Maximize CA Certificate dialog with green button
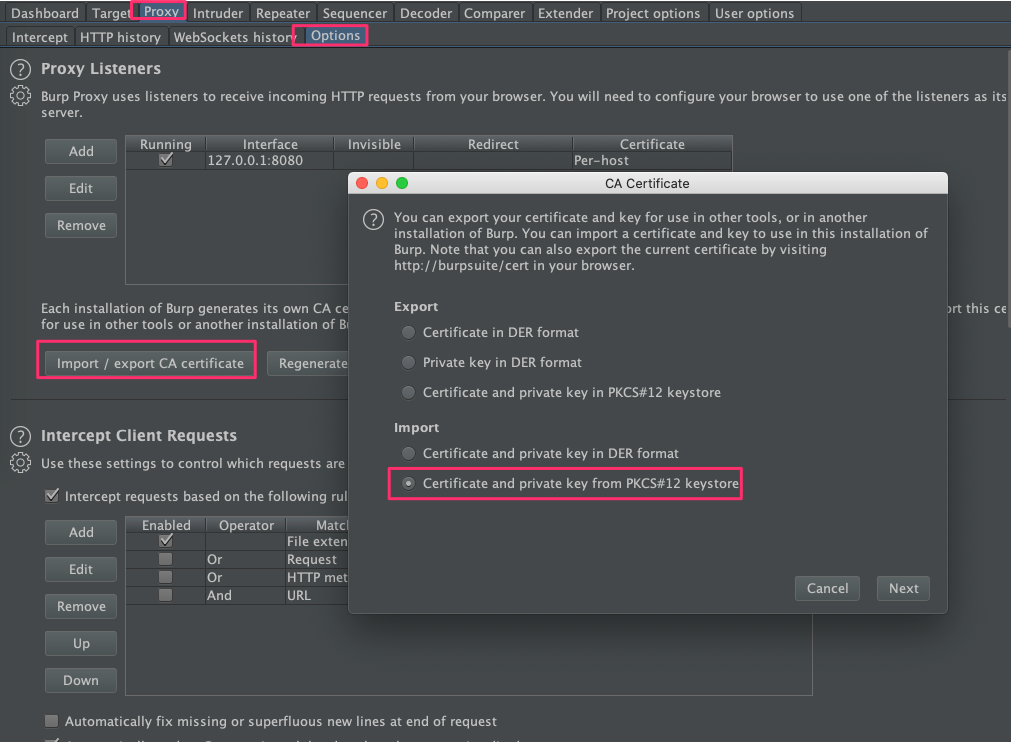The height and width of the screenshot is (742, 1011). coord(402,183)
